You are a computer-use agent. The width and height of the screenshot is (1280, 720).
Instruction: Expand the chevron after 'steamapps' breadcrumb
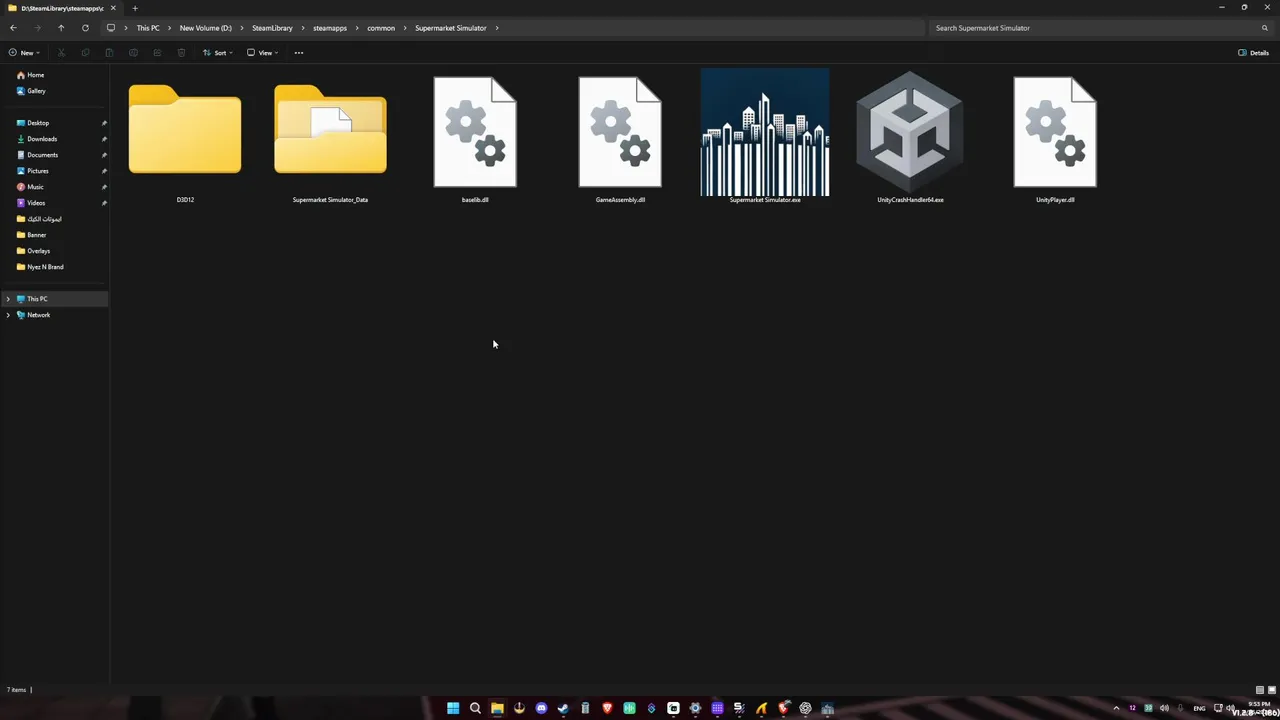coord(357,28)
